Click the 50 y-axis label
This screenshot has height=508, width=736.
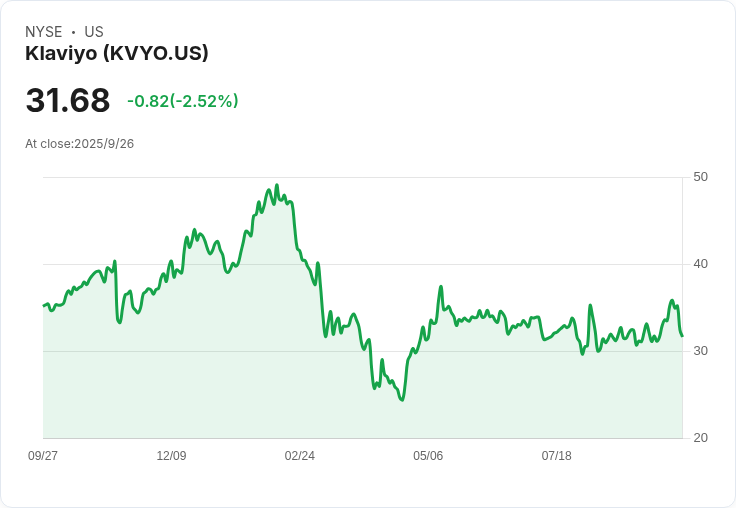click(x=701, y=177)
